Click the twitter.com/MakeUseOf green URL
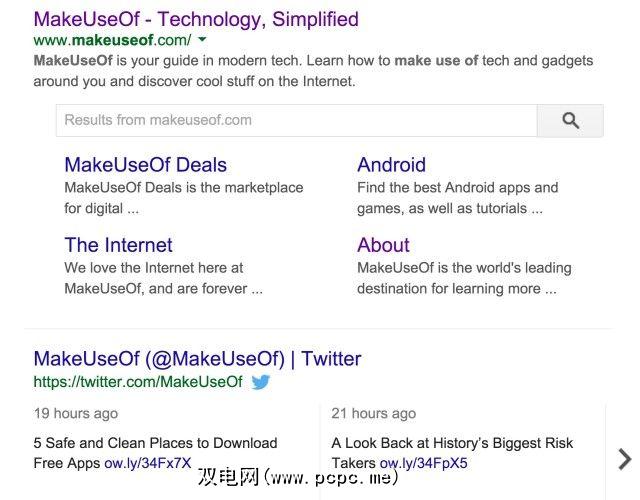This screenshot has width=640, height=500. point(138,382)
